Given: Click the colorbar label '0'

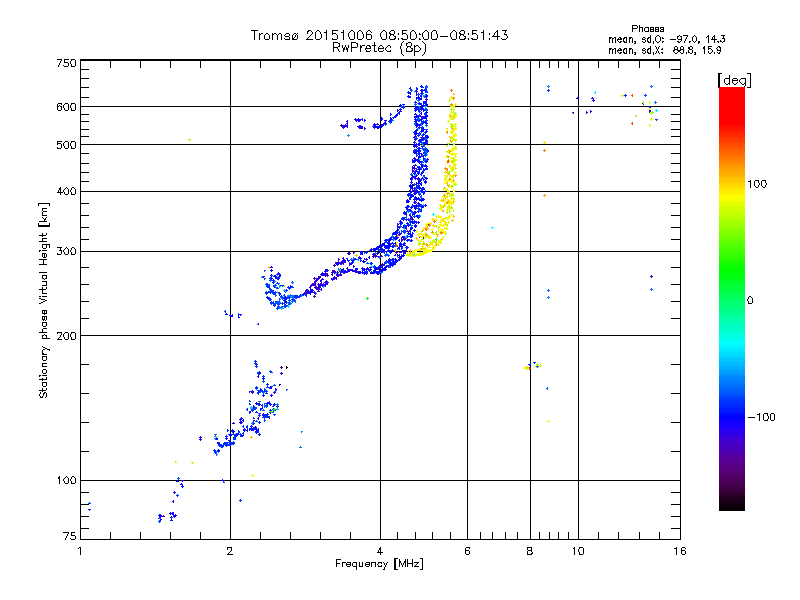Looking at the screenshot, I should 750,301.
